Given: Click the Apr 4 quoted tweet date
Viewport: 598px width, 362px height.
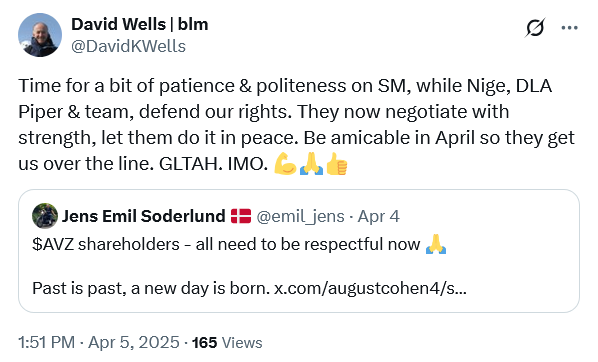Looking at the screenshot, I should tap(379, 217).
